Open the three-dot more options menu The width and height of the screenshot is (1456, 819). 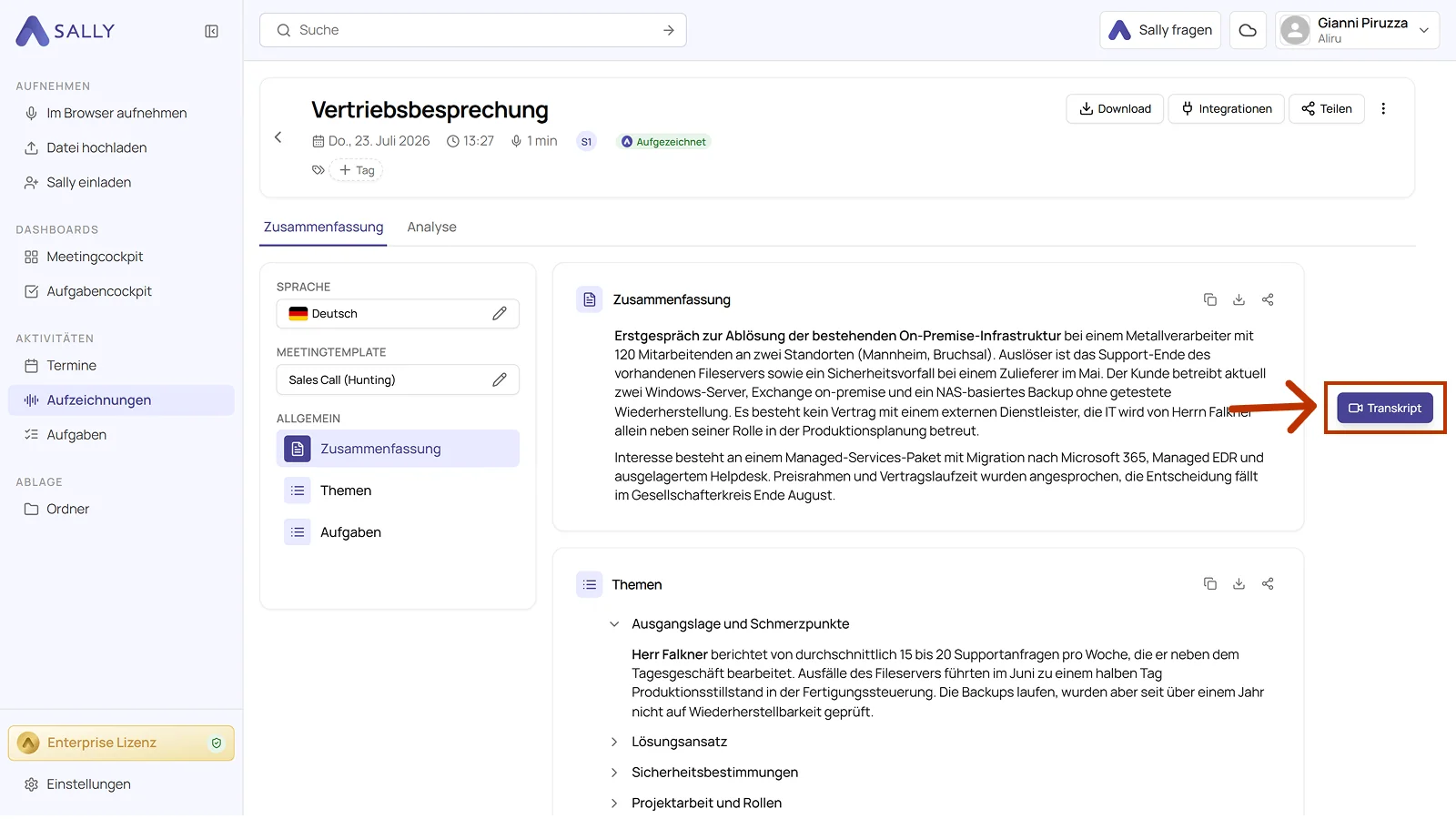click(1383, 108)
